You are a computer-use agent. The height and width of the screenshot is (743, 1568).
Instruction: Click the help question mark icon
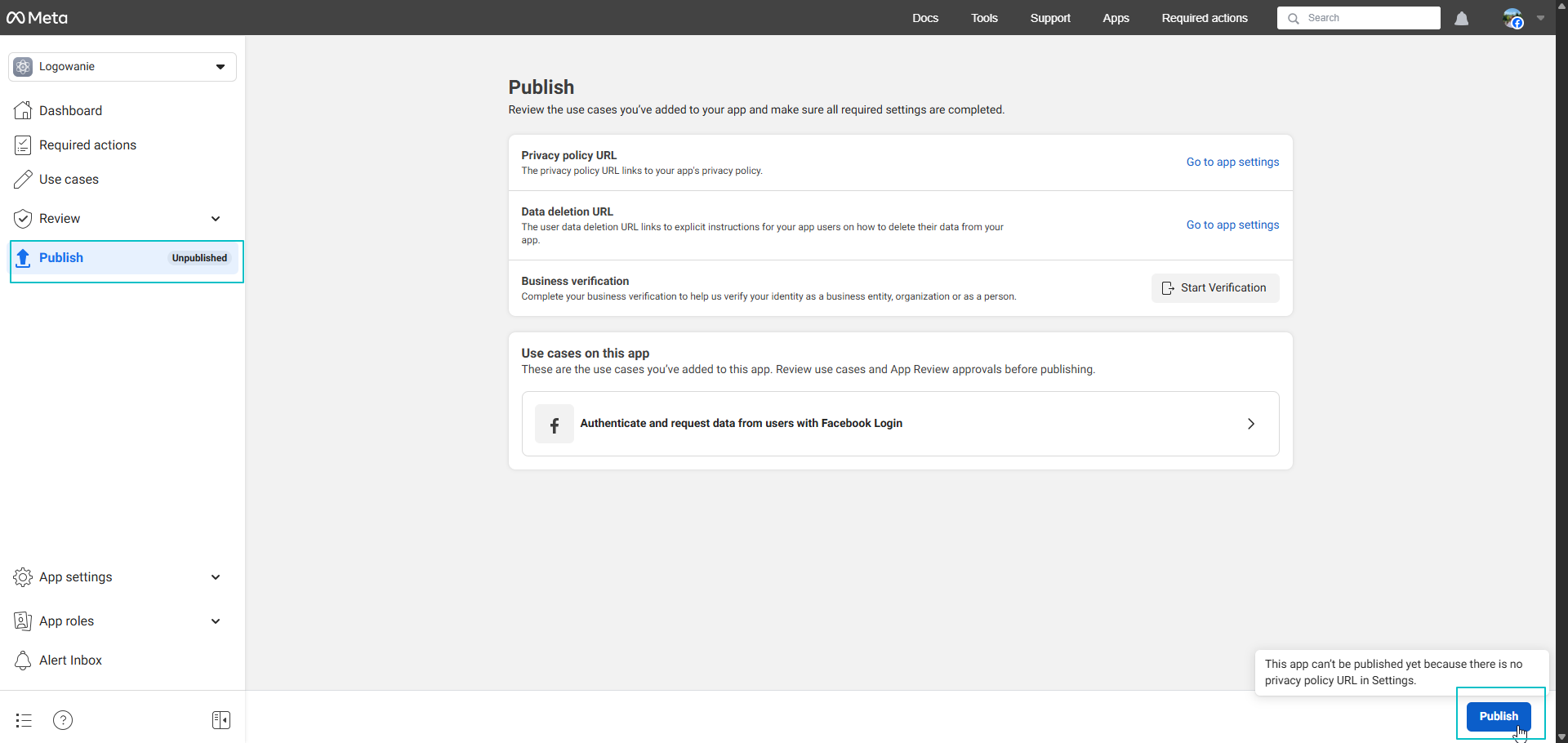tap(63, 720)
